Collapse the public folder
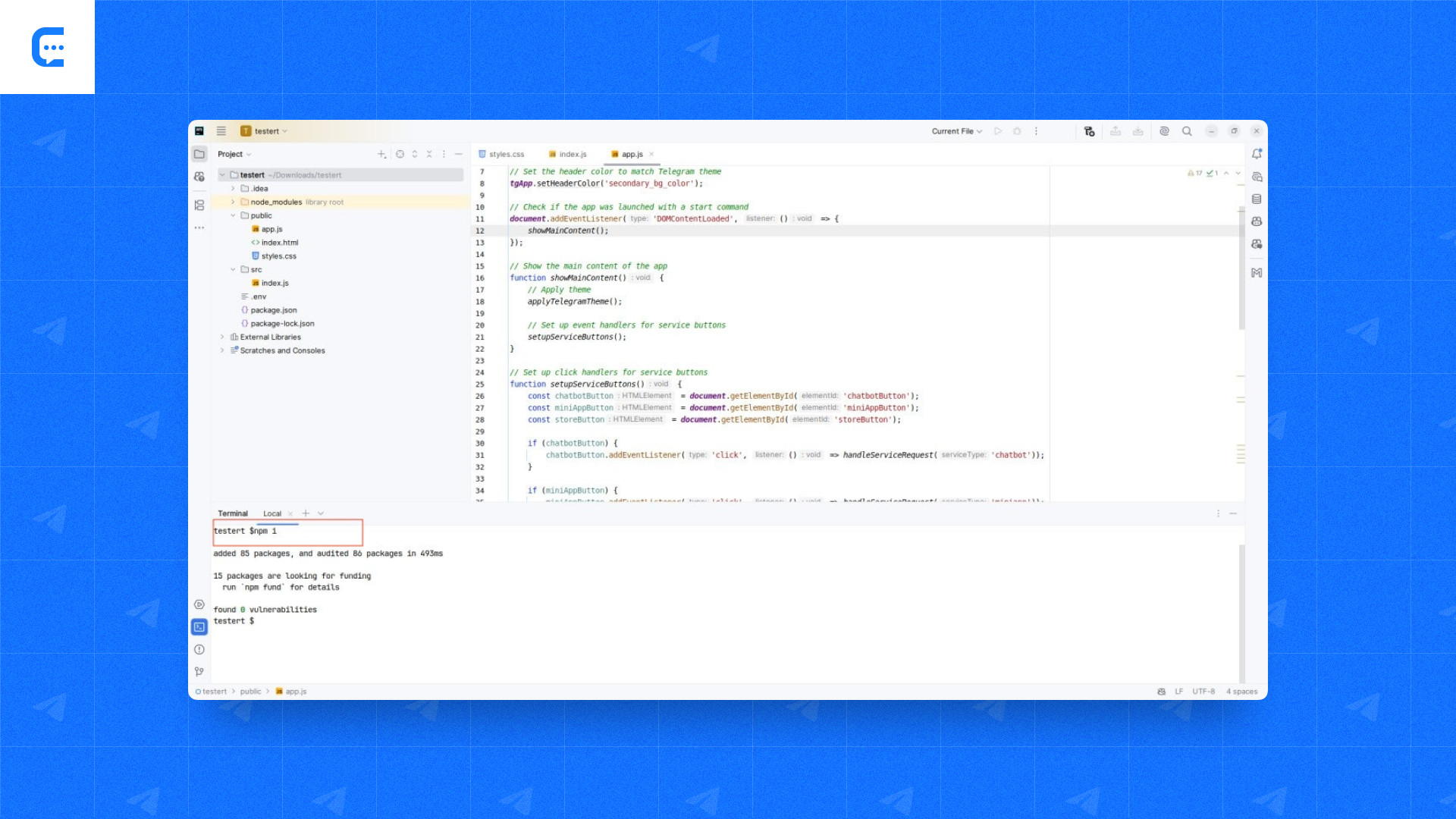 234,215
